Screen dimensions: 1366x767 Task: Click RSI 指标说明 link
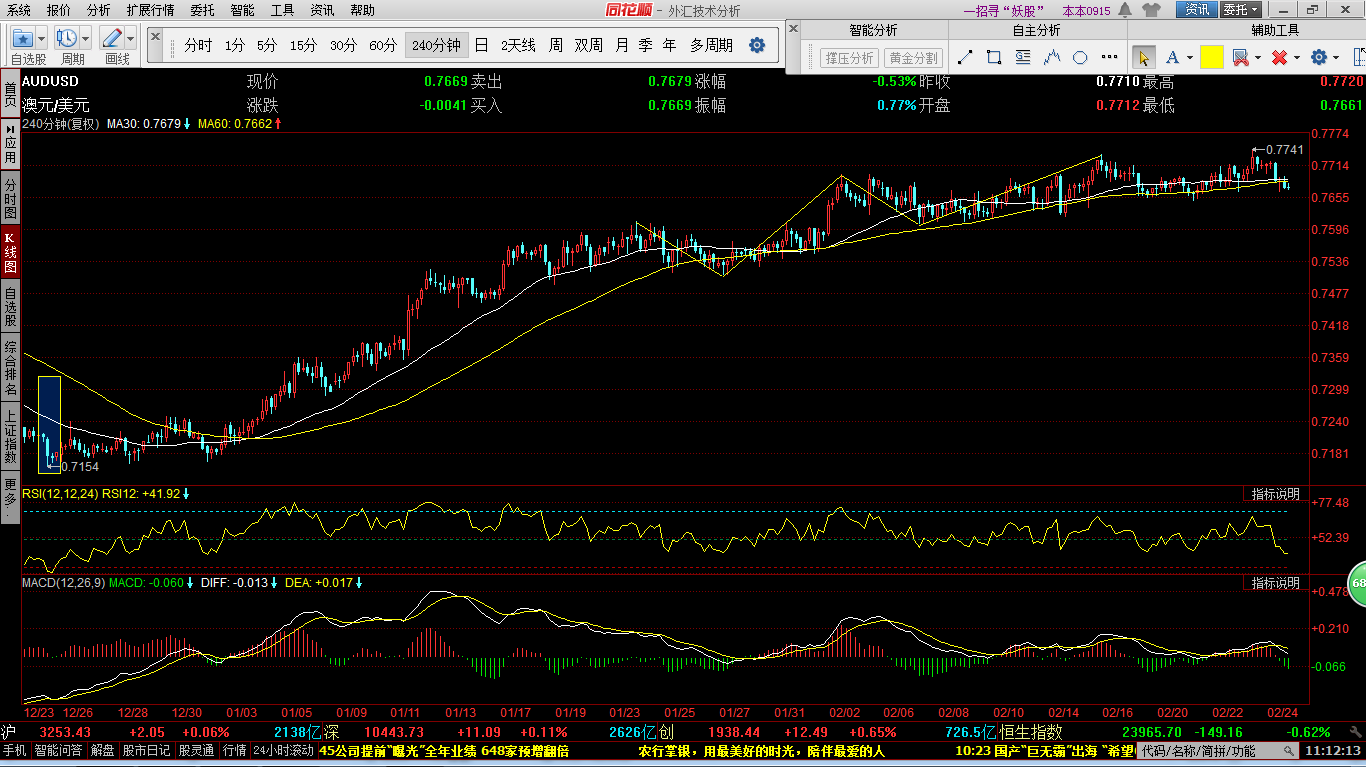1276,494
